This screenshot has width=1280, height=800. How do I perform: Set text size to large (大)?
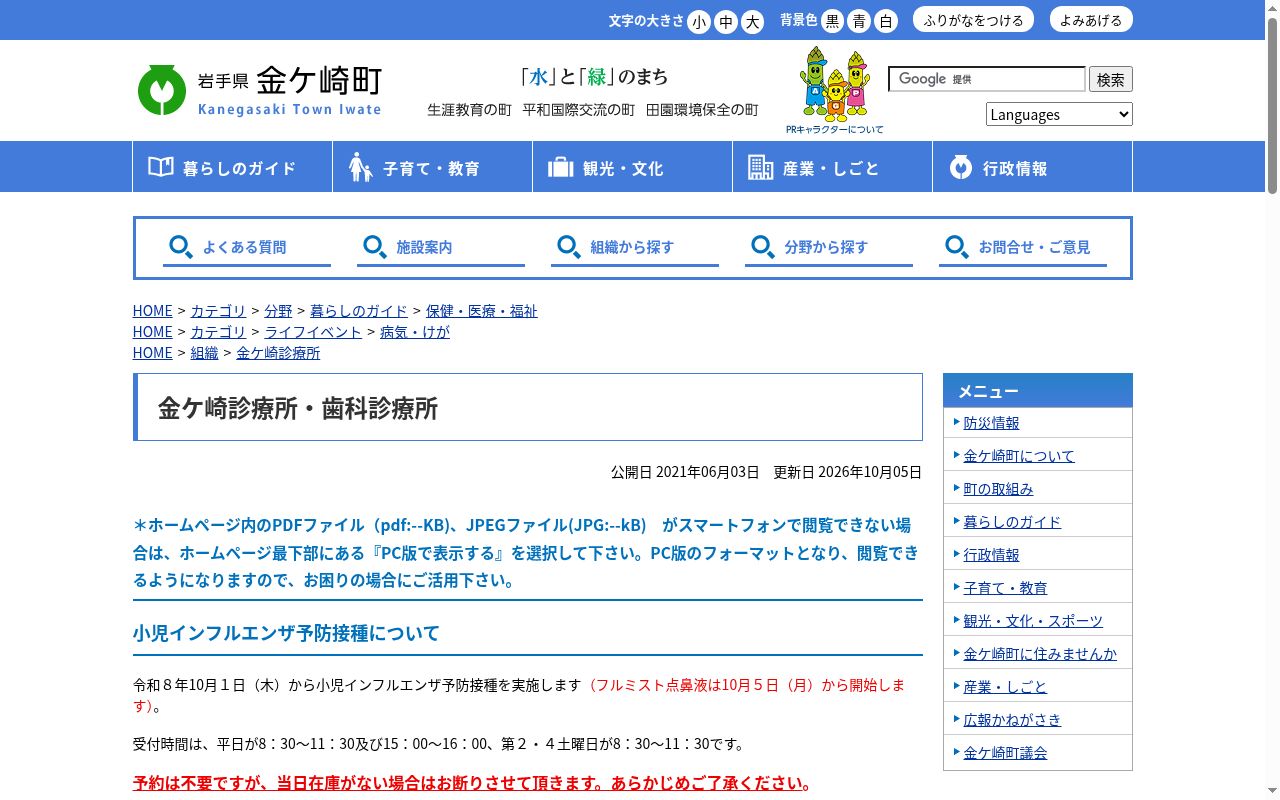coord(752,21)
